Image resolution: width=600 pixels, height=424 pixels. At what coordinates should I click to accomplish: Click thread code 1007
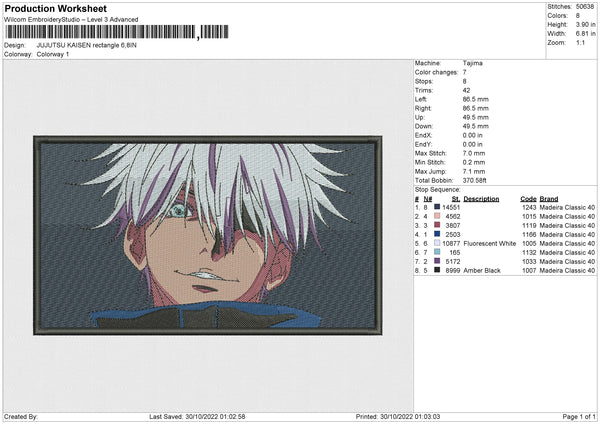(529, 271)
